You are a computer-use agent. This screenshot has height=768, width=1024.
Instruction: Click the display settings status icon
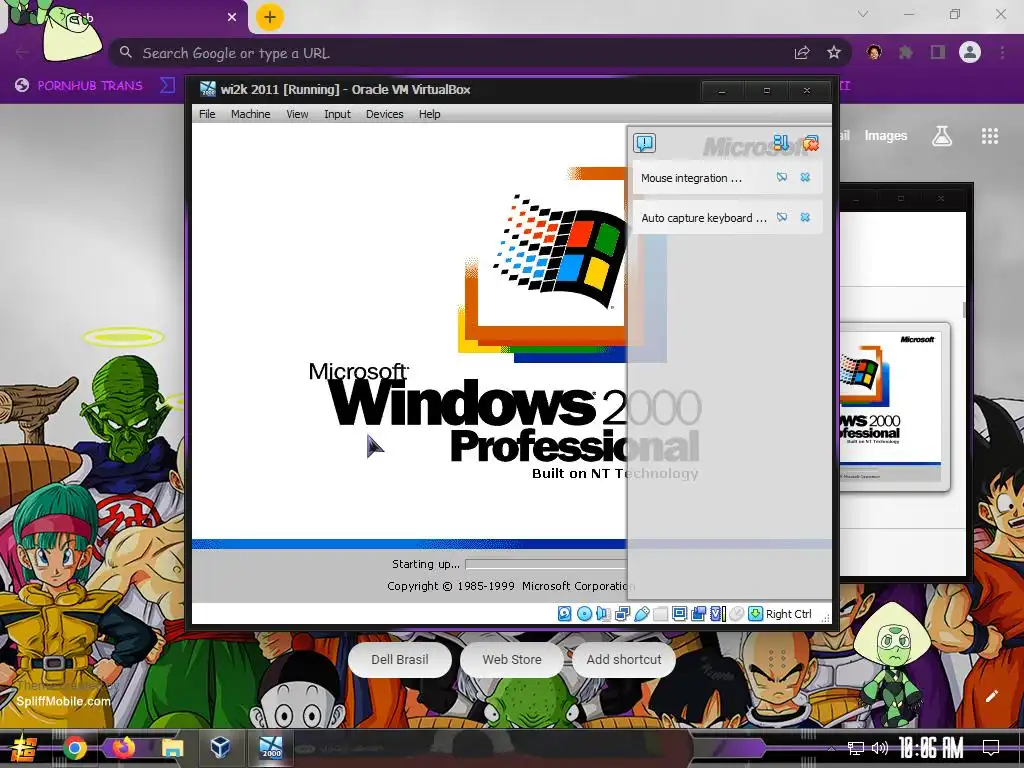679,614
